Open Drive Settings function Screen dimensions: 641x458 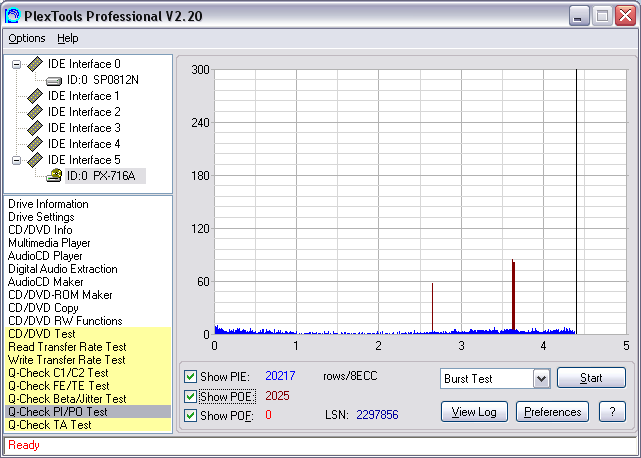(41, 217)
